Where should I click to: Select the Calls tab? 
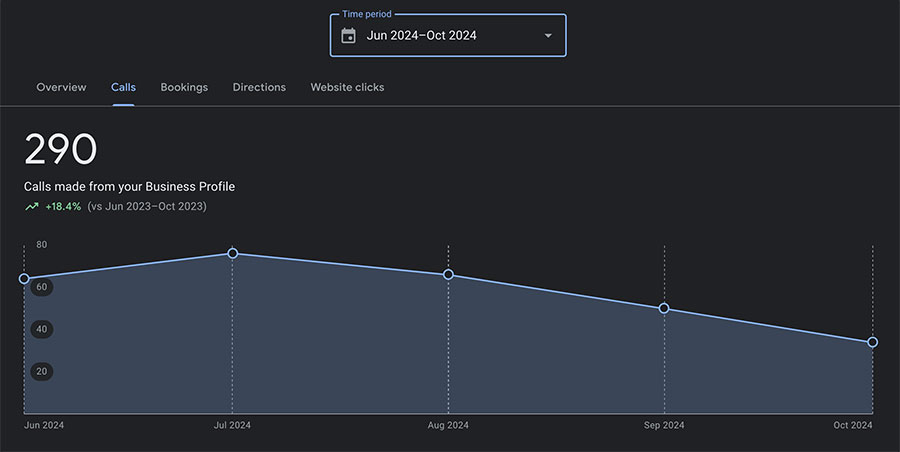click(123, 87)
